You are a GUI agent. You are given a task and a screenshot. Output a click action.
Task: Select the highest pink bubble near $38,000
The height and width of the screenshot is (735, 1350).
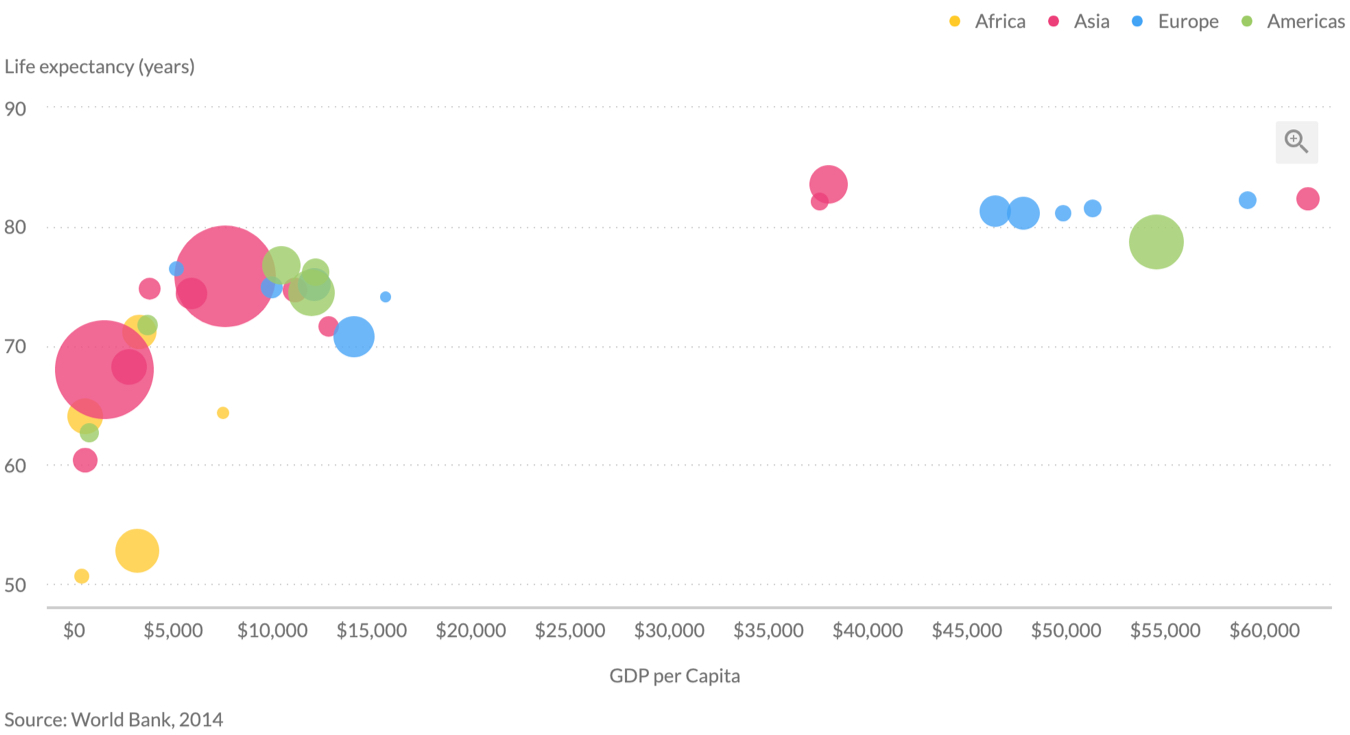pos(829,184)
